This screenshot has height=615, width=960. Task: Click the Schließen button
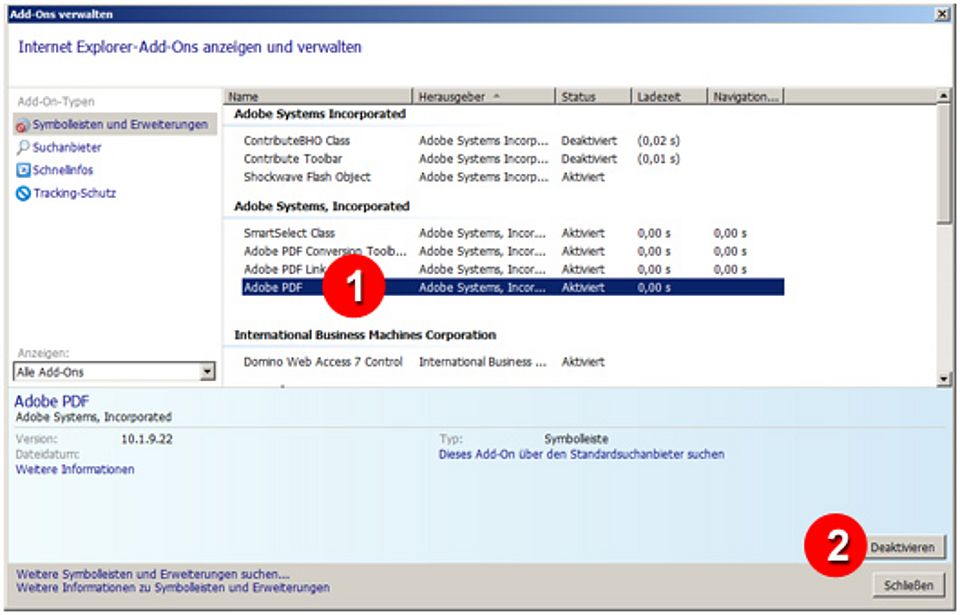click(908, 585)
